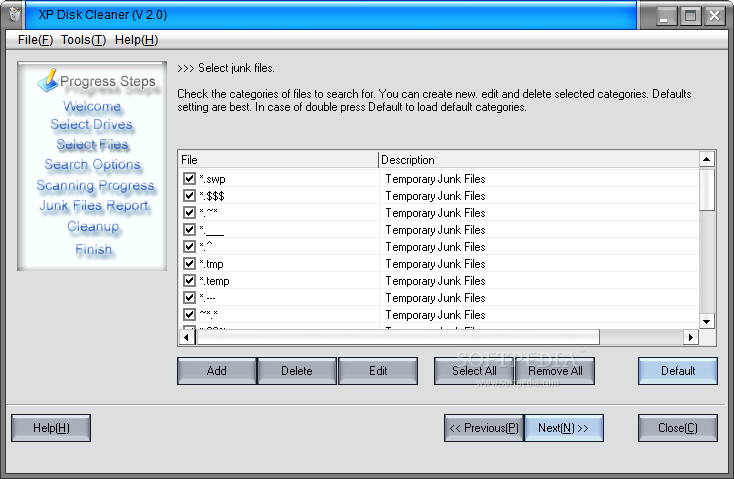The image size is (734, 479).
Task: Uncheck the *.swp file checkbox
Action: click(x=189, y=178)
